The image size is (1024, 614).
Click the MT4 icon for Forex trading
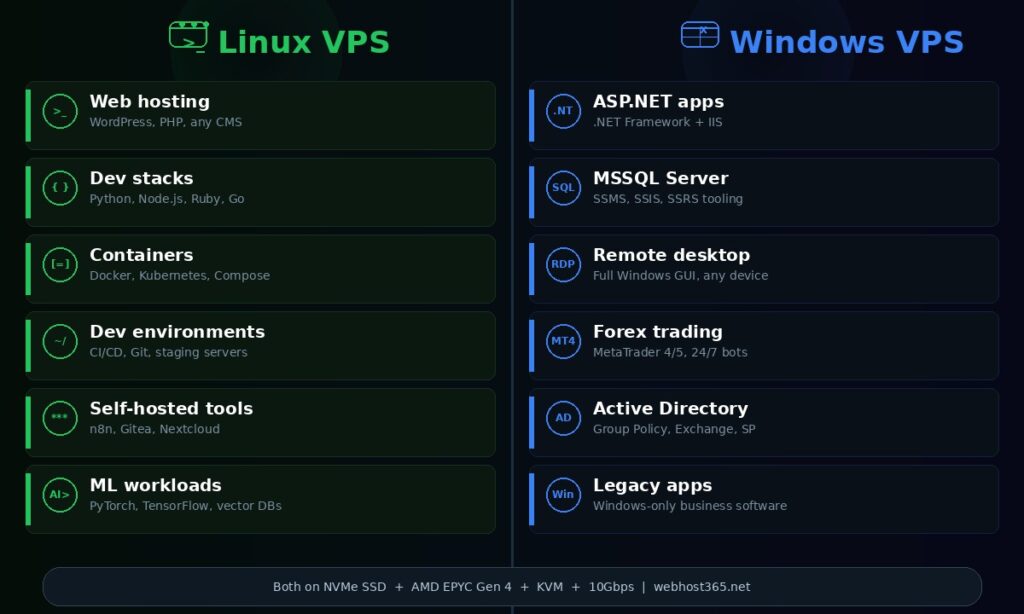(x=563, y=341)
